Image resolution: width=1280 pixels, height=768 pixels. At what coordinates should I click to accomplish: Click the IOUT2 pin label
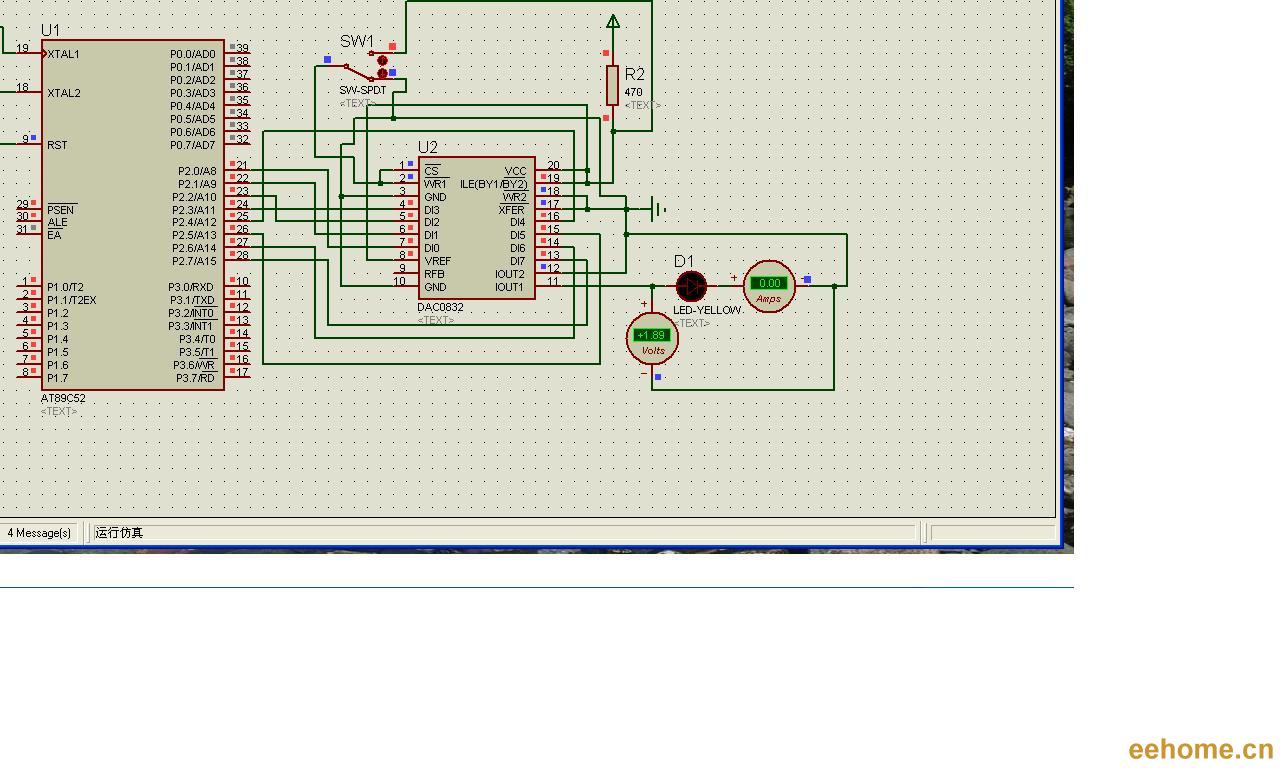click(510, 274)
